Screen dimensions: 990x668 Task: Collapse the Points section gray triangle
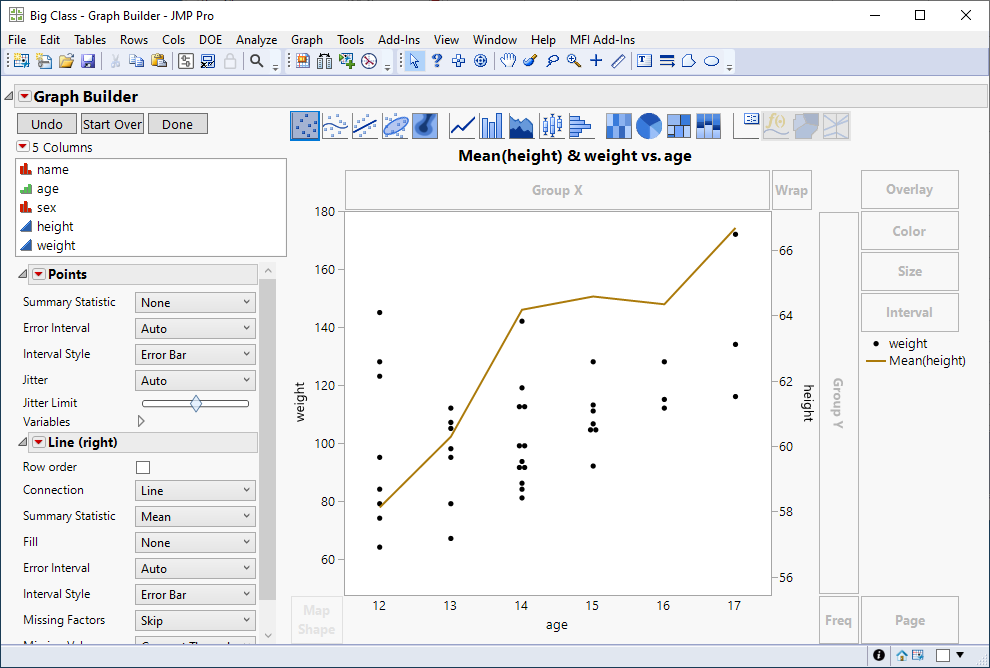tap(23, 274)
